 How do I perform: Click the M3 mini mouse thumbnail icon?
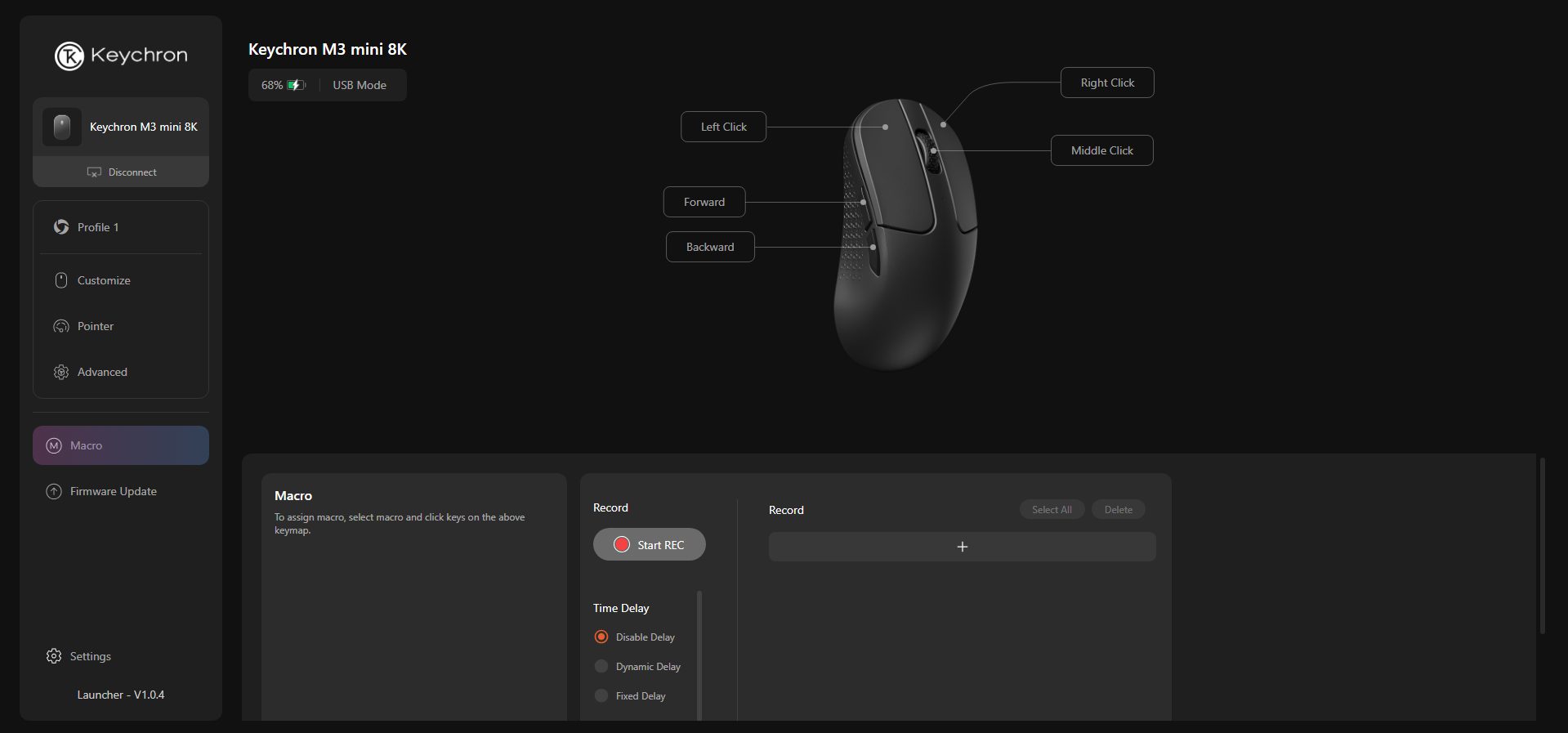(62, 127)
